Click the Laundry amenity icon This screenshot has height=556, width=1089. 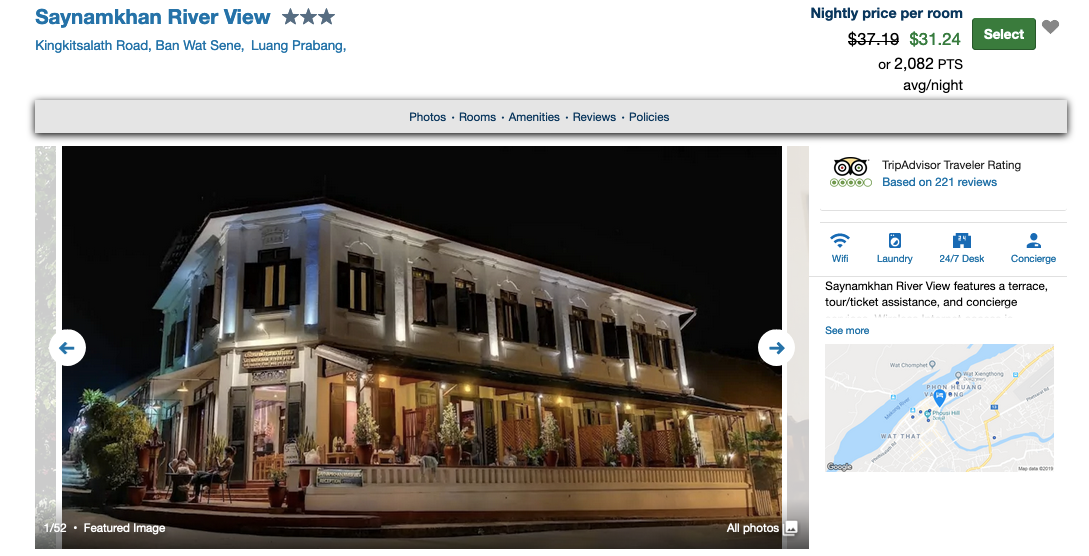coord(895,241)
